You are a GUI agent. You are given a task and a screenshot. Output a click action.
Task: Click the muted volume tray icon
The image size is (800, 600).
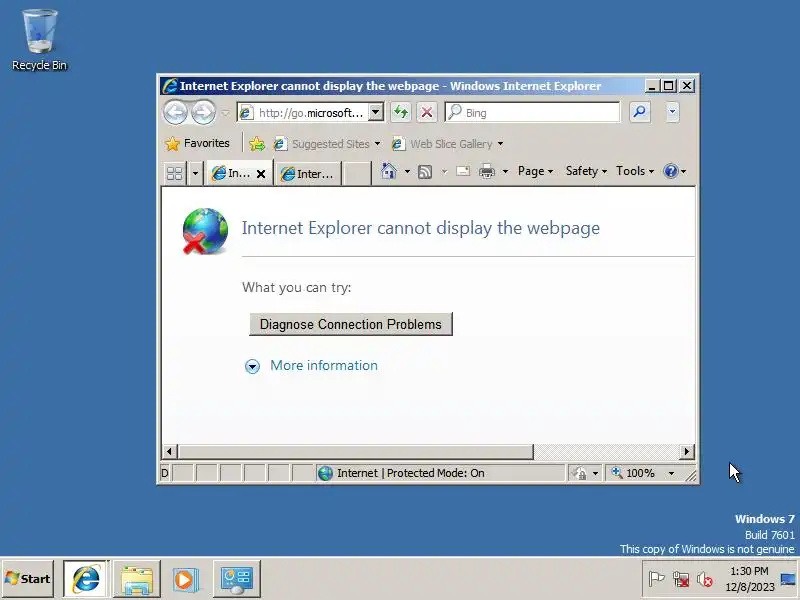pyautogui.click(x=705, y=579)
